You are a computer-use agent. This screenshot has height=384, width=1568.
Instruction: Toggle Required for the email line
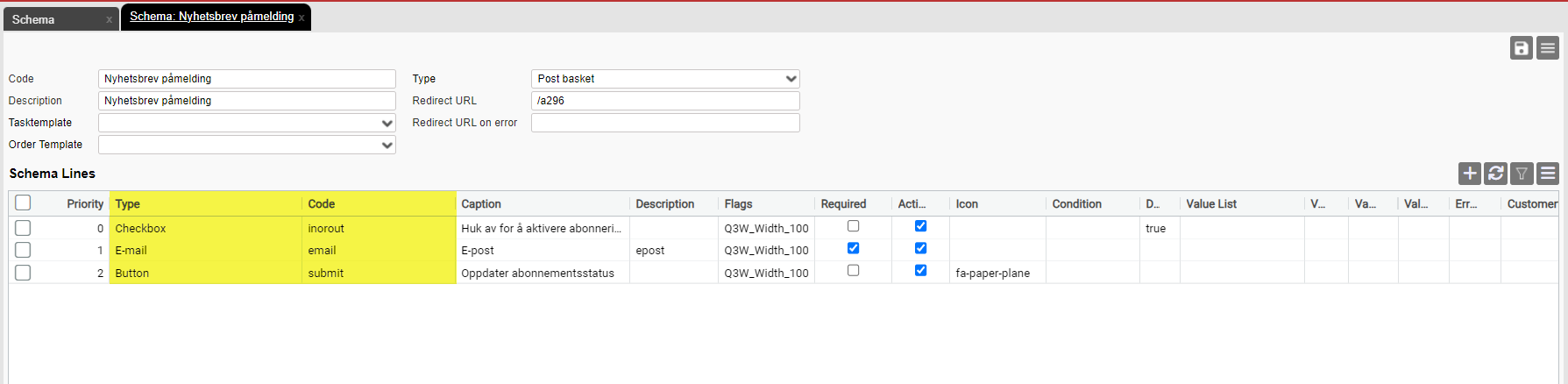tap(853, 248)
